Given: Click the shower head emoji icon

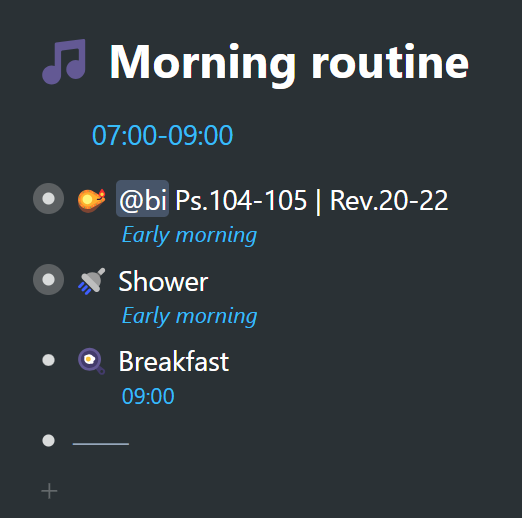Looking at the screenshot, I should (92, 281).
